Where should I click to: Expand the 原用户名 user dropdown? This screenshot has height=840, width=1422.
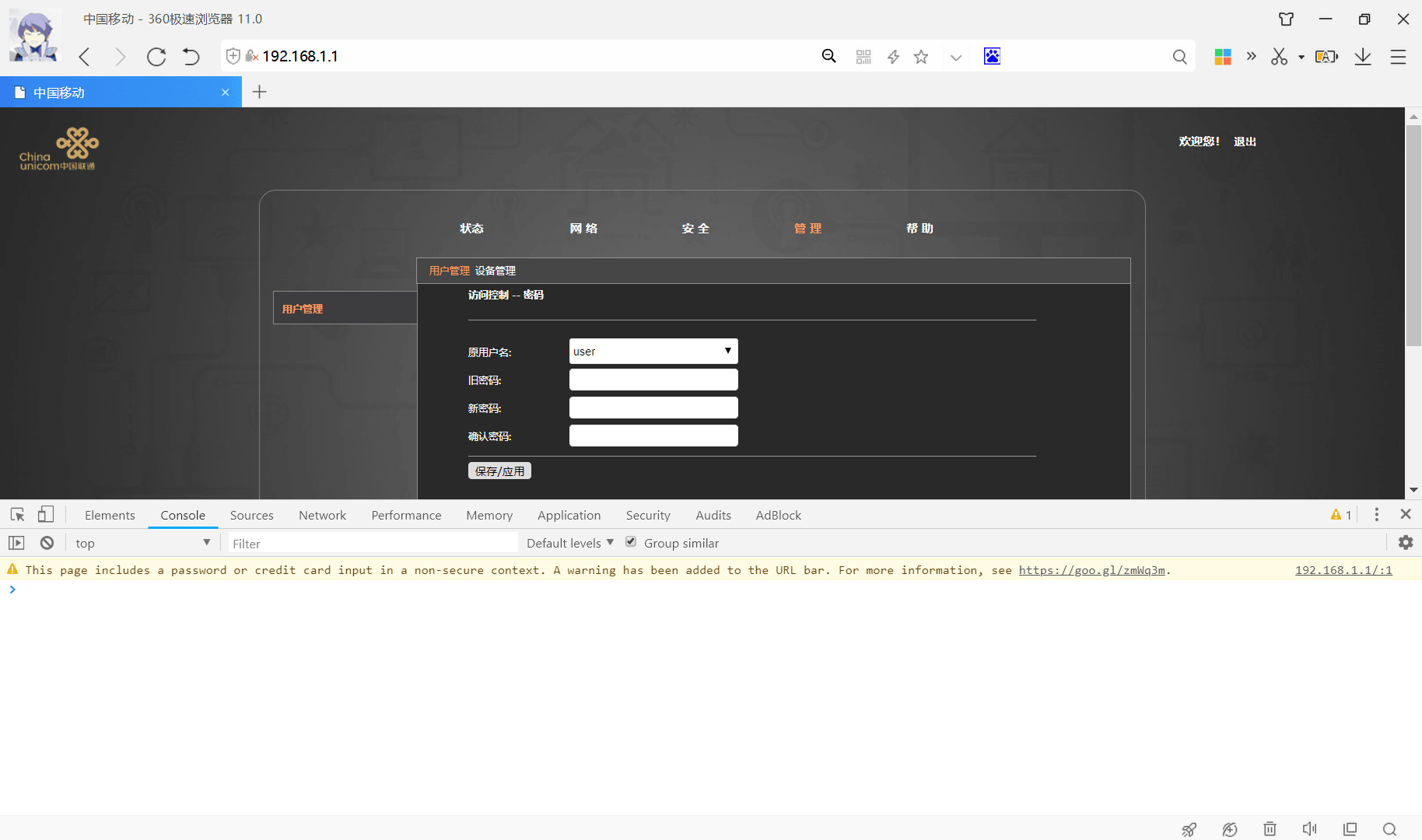click(x=653, y=352)
